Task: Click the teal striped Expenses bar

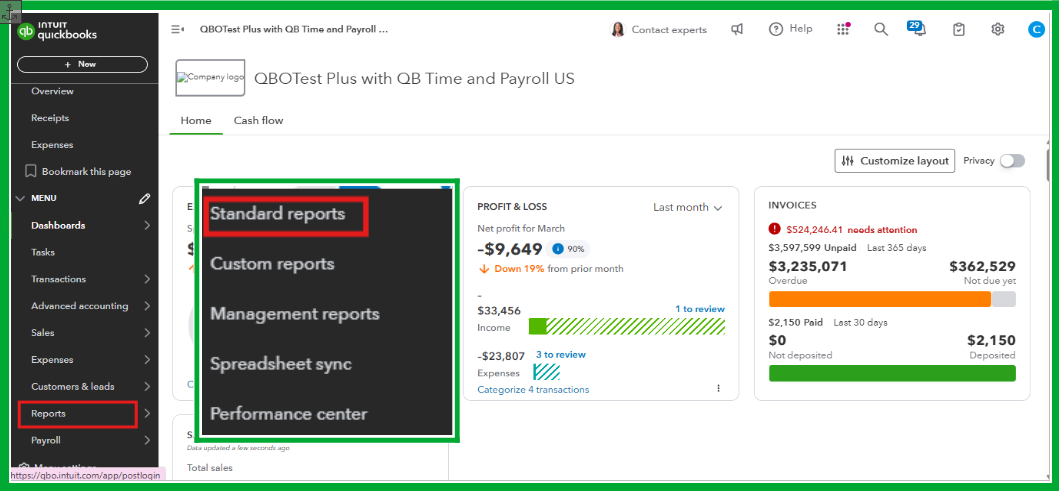Action: point(546,372)
